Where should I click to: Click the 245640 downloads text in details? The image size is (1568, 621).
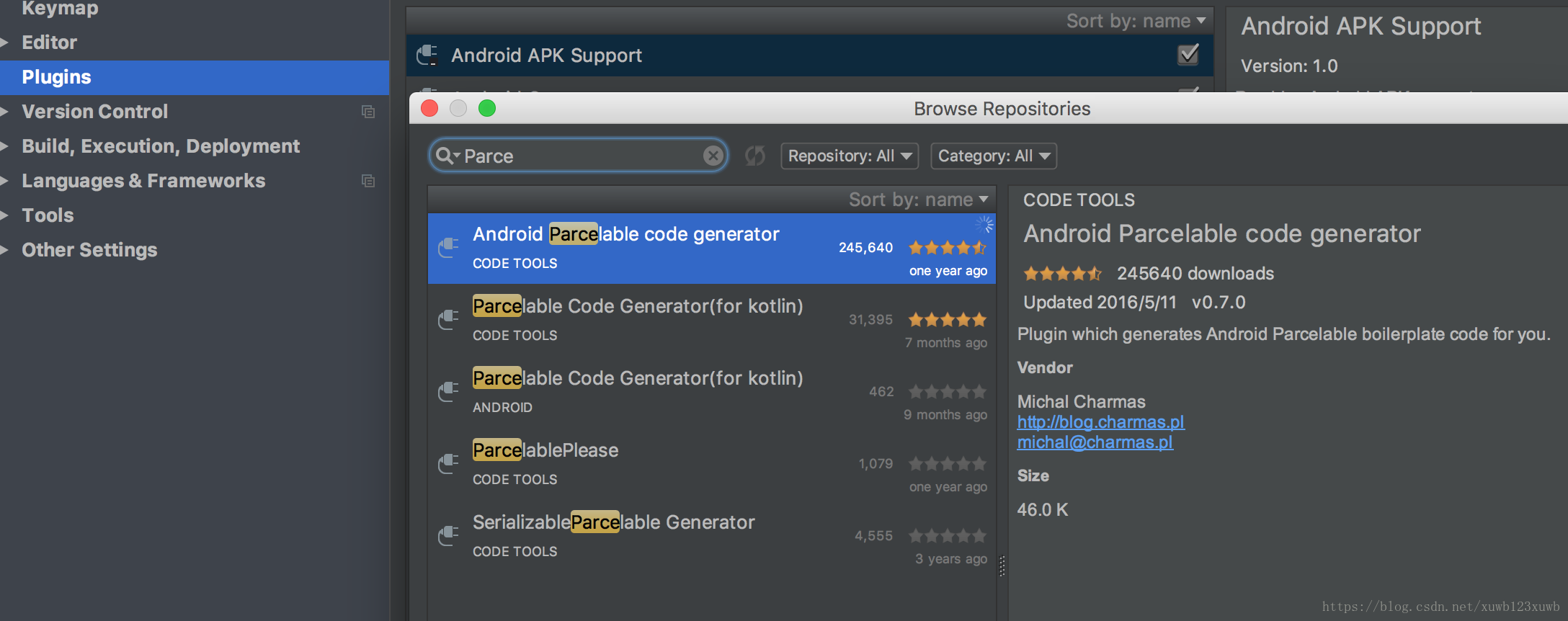[1195, 274]
